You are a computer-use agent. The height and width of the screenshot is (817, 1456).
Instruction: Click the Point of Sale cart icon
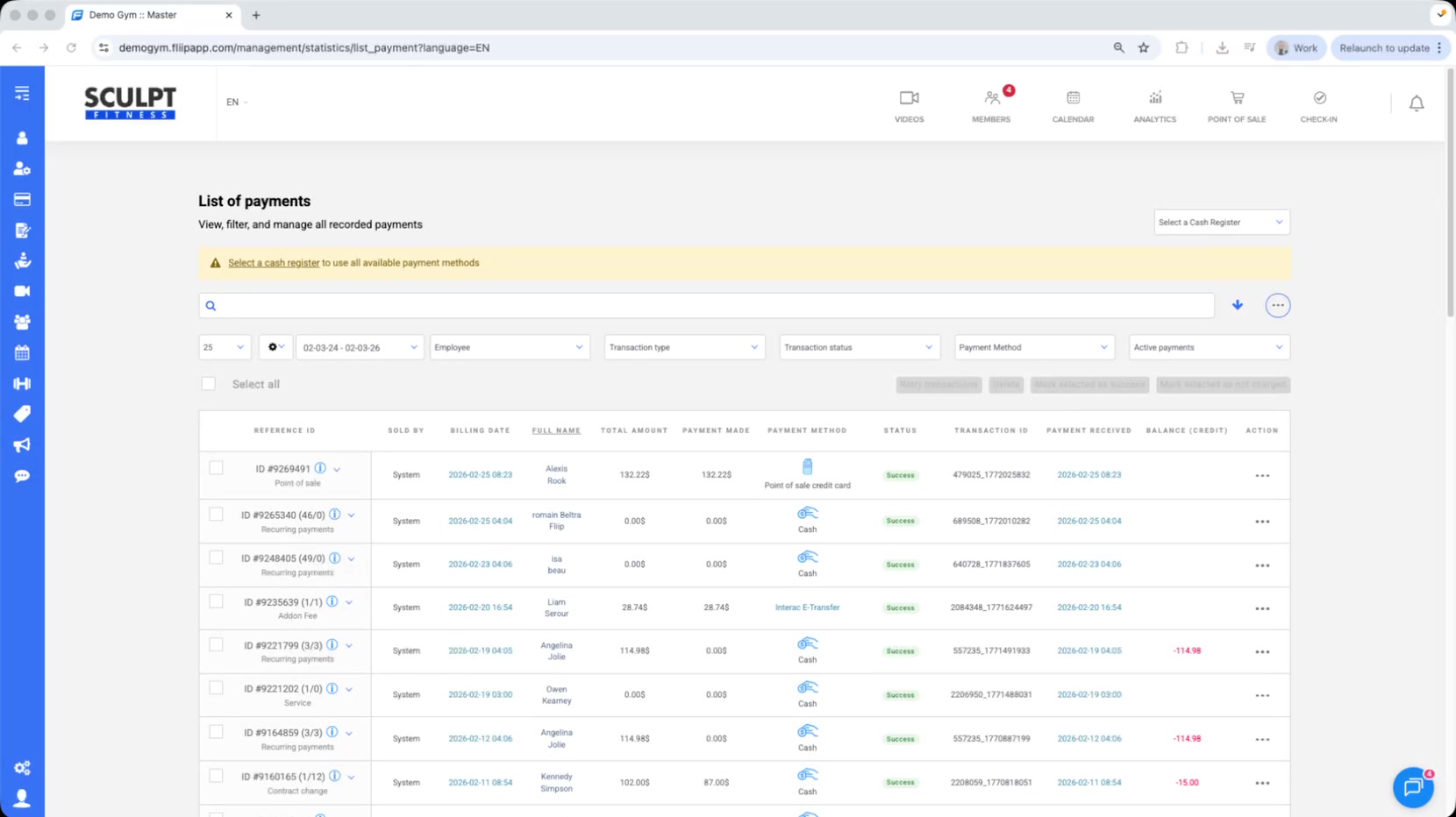pos(1237,98)
